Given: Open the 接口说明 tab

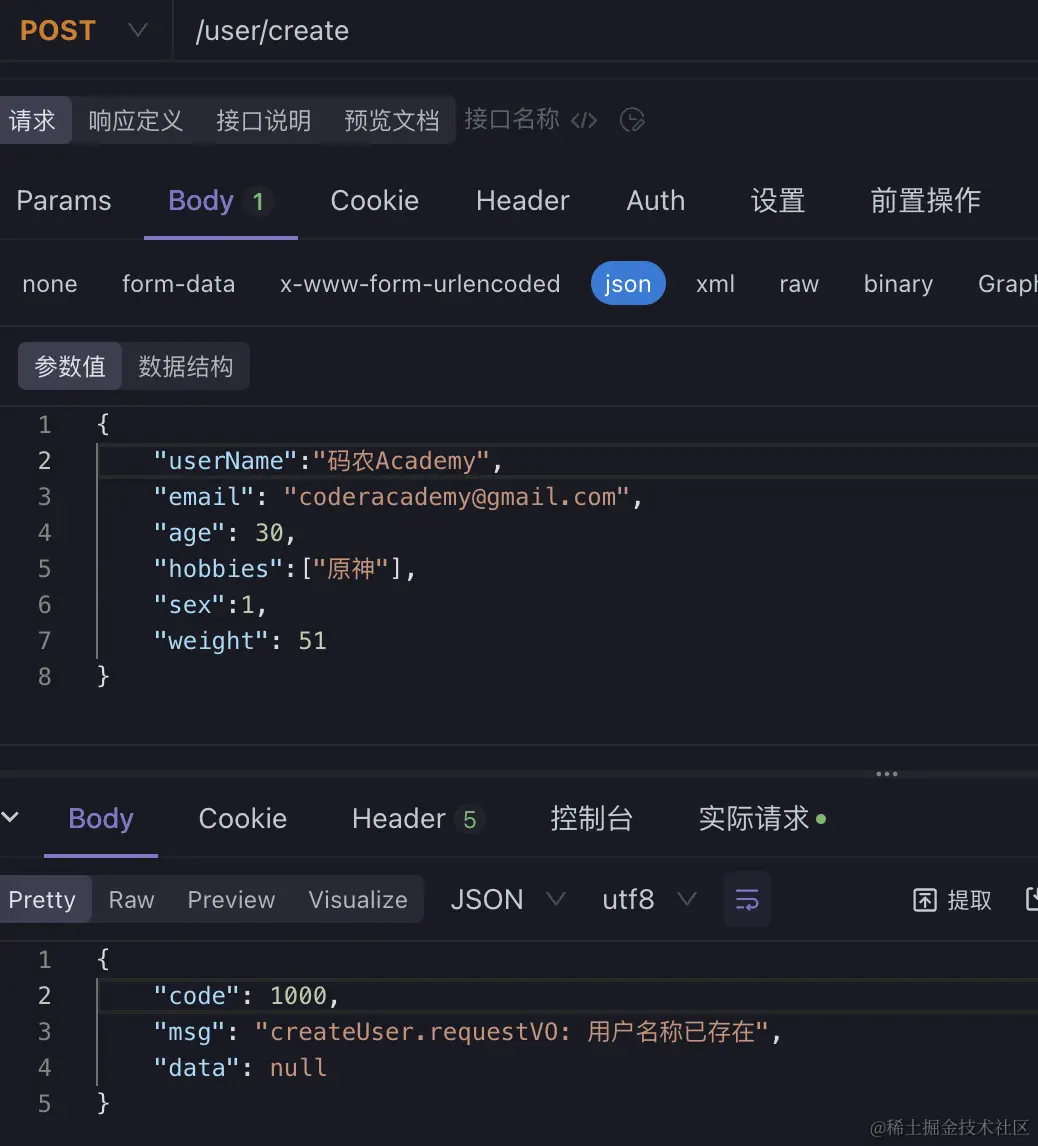Looking at the screenshot, I should tap(264, 120).
